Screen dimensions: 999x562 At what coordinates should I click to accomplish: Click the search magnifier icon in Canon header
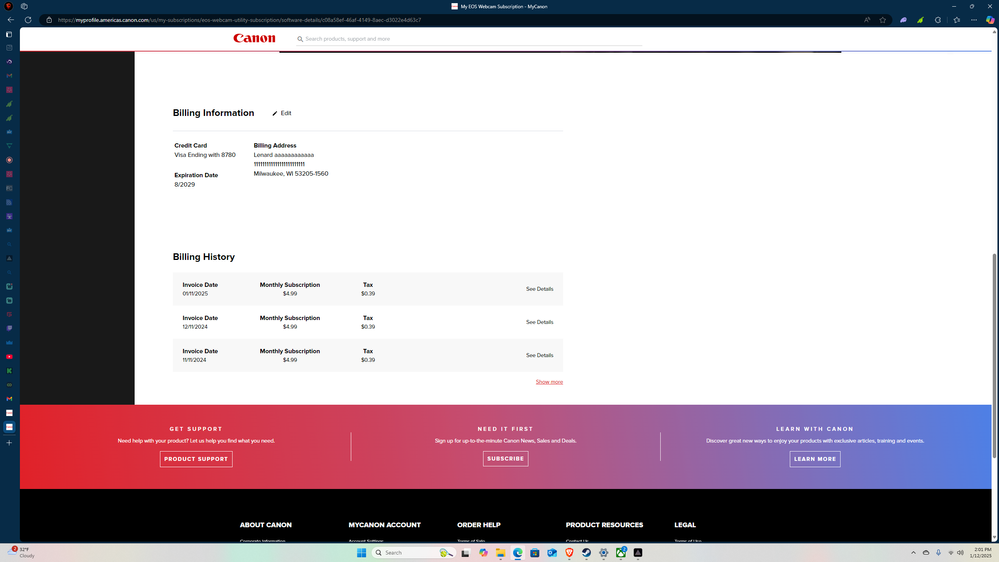click(300, 39)
